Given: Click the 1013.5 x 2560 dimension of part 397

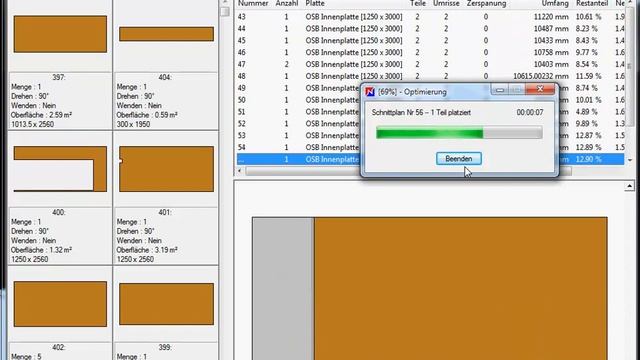Looking at the screenshot, I should point(32,124).
